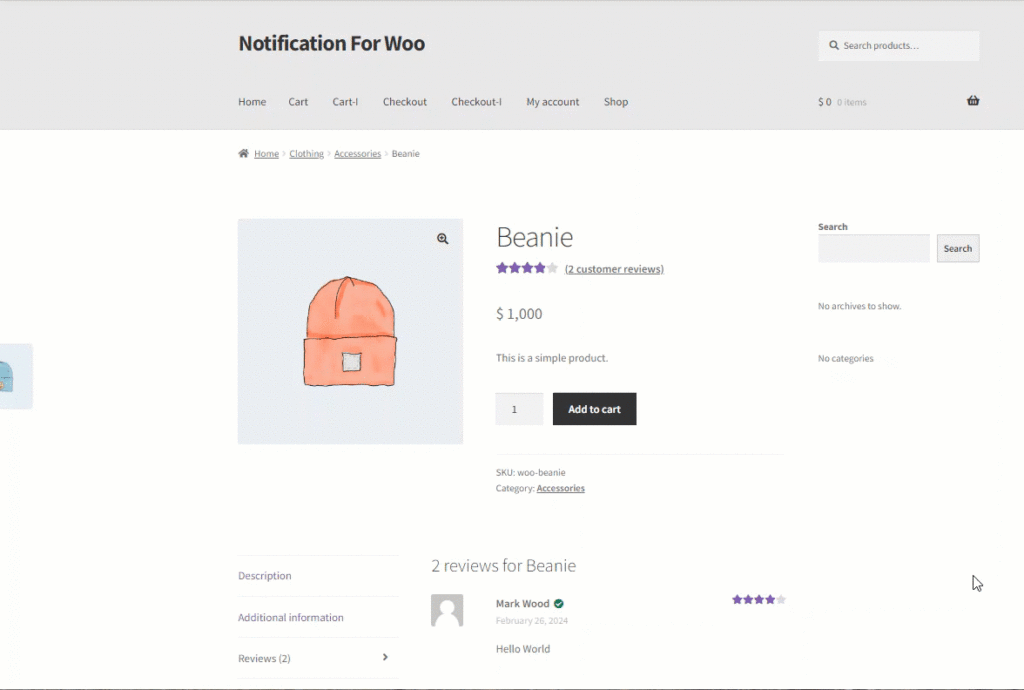Open the blue beanie thumbnail at left edge
The height and width of the screenshot is (690, 1024).
point(16,377)
